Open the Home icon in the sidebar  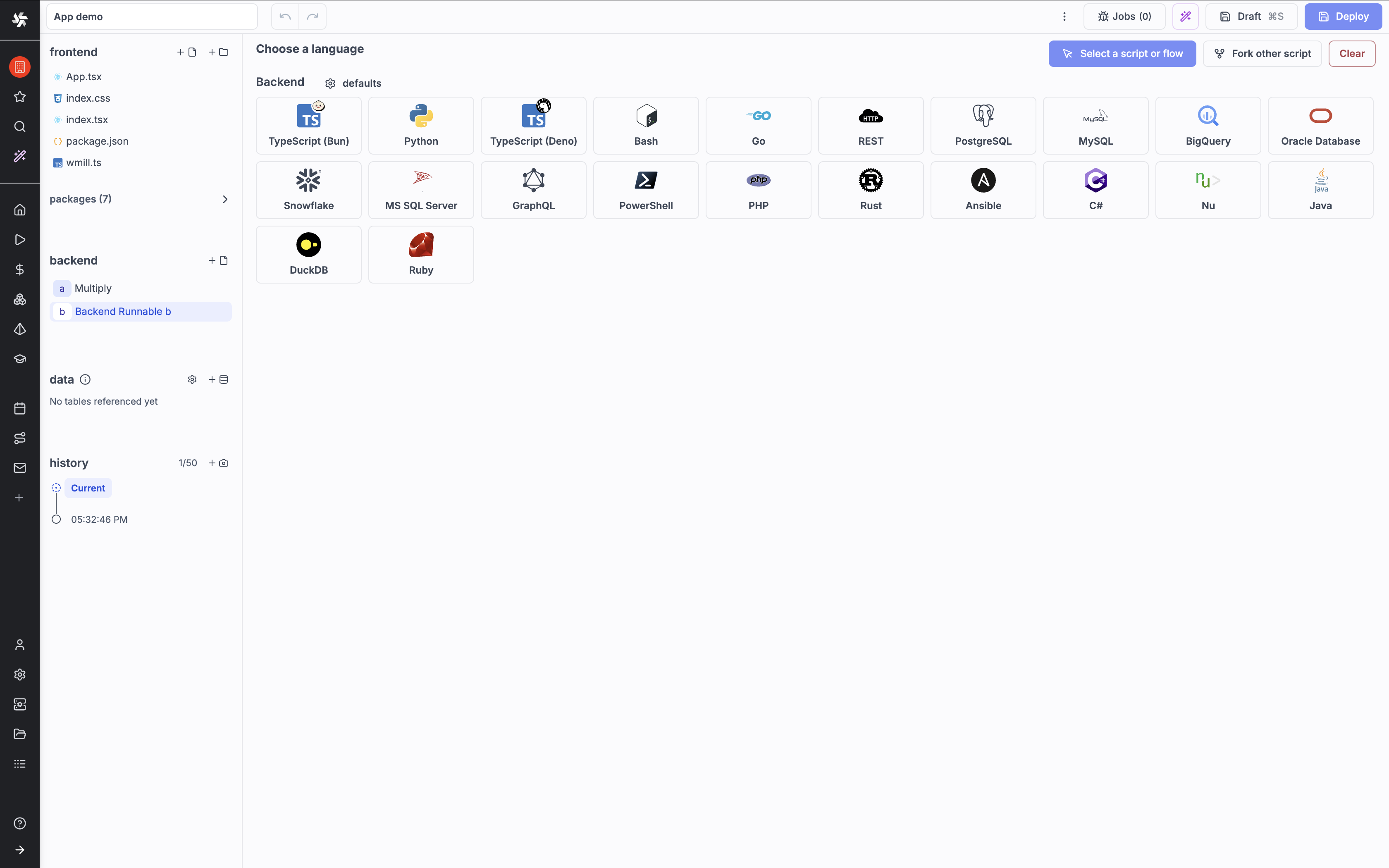tap(19, 210)
